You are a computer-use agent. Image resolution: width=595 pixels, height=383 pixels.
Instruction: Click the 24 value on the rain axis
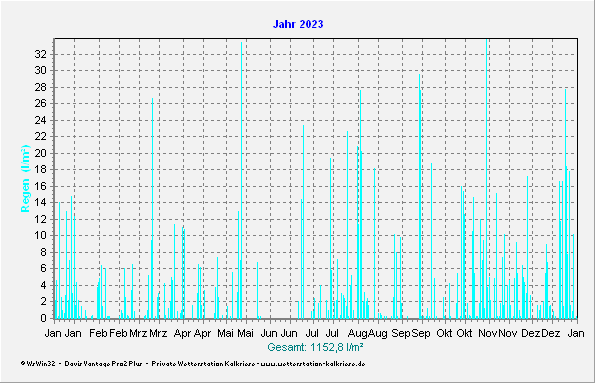point(41,120)
